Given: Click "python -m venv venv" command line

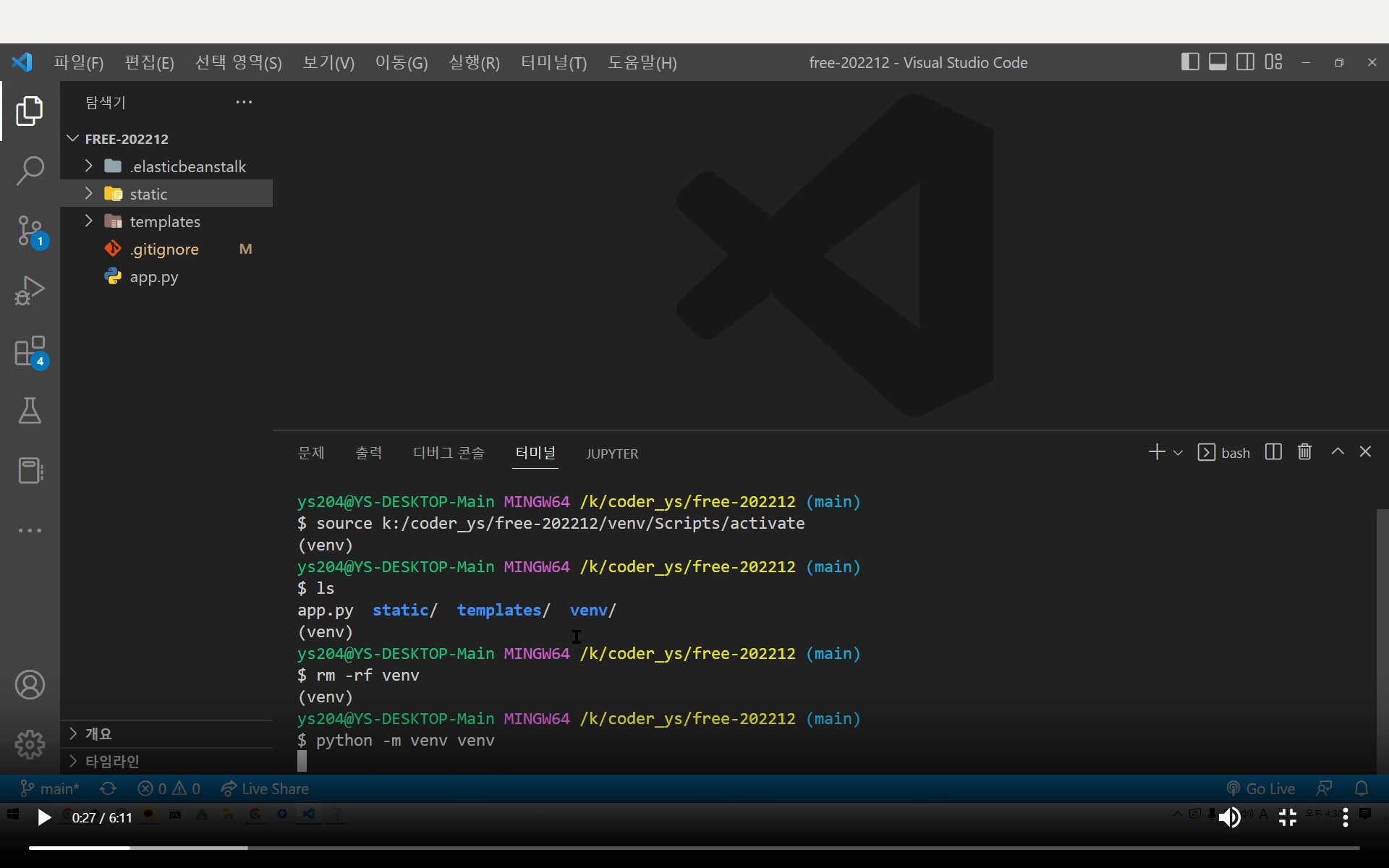Looking at the screenshot, I should coord(405,740).
